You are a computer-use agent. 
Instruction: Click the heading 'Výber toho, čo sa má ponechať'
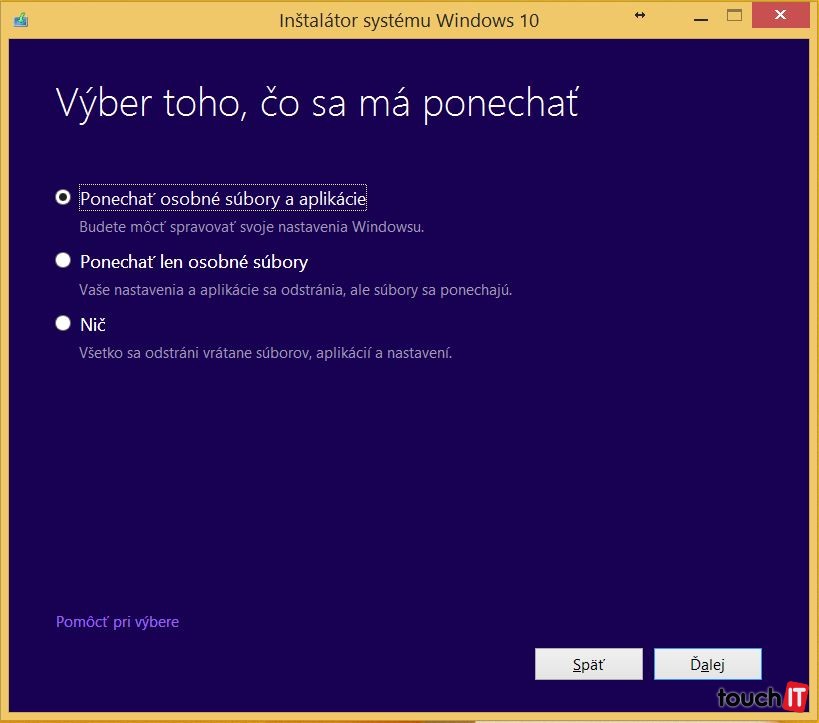[317, 103]
